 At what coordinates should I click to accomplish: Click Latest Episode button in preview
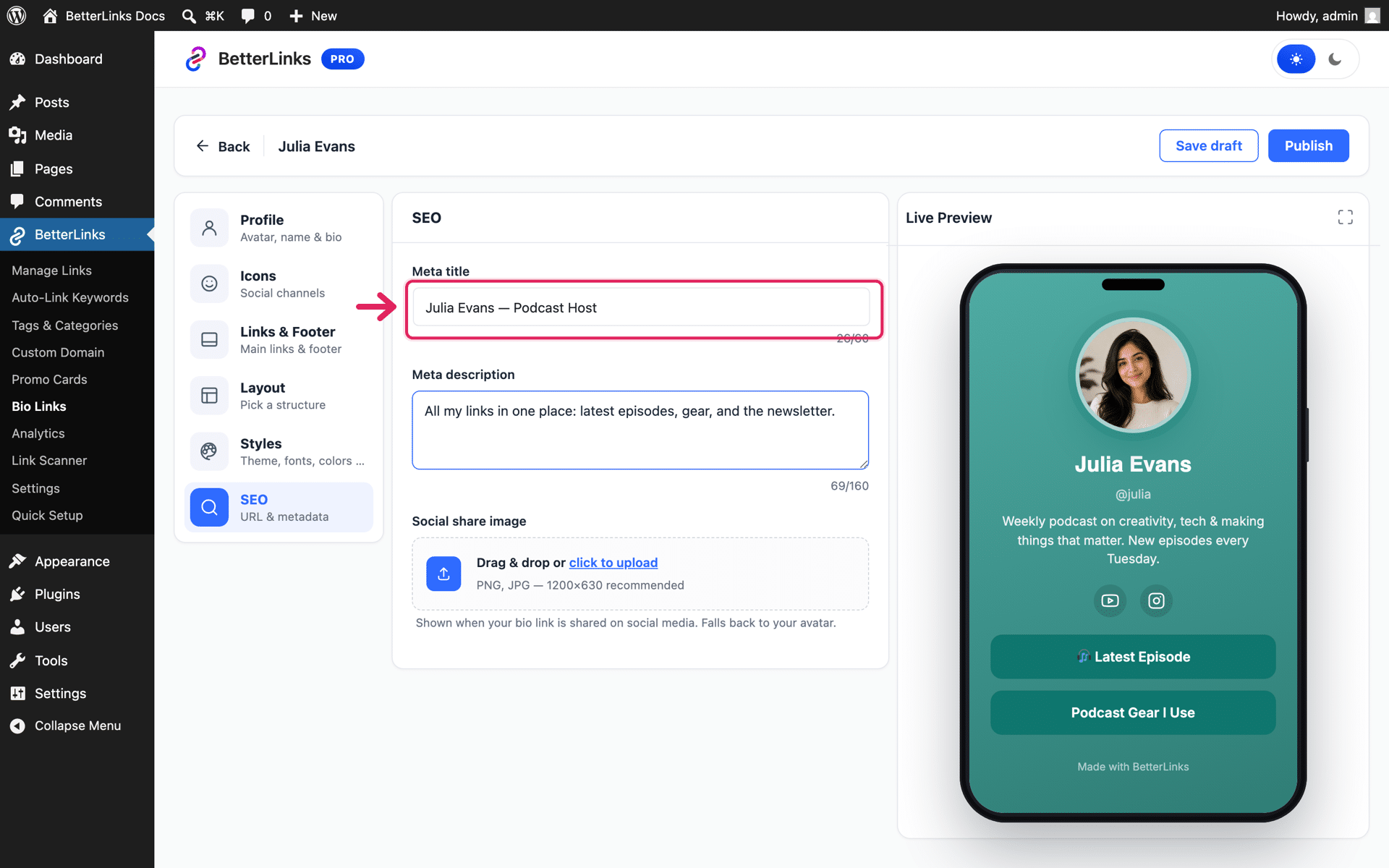click(x=1132, y=657)
